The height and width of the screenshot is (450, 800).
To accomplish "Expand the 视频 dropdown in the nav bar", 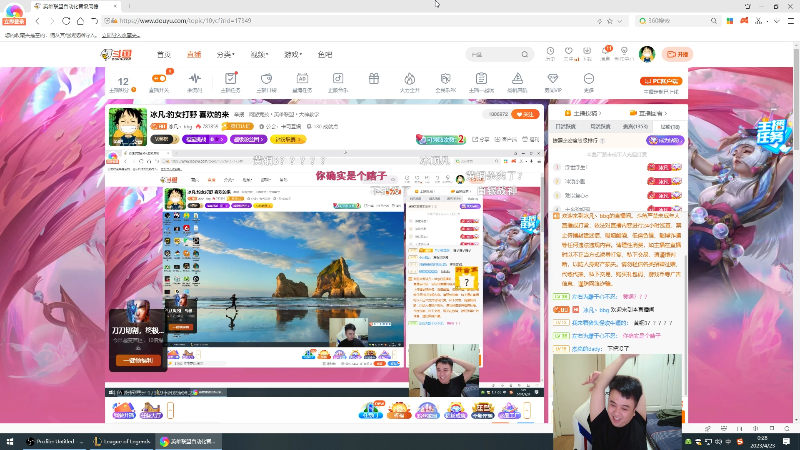I will (x=259, y=55).
